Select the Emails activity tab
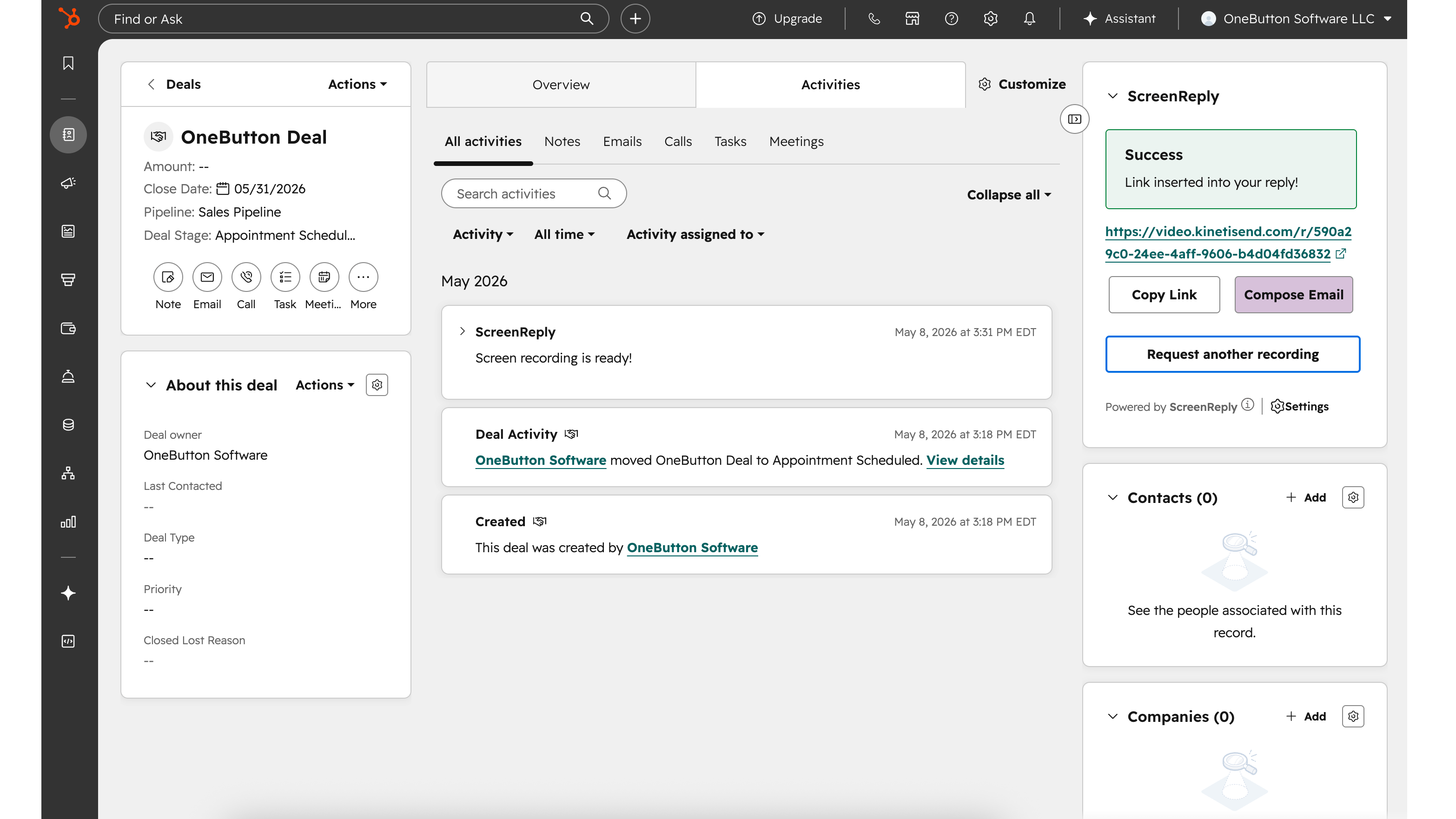The image size is (1456, 819). coord(622,141)
